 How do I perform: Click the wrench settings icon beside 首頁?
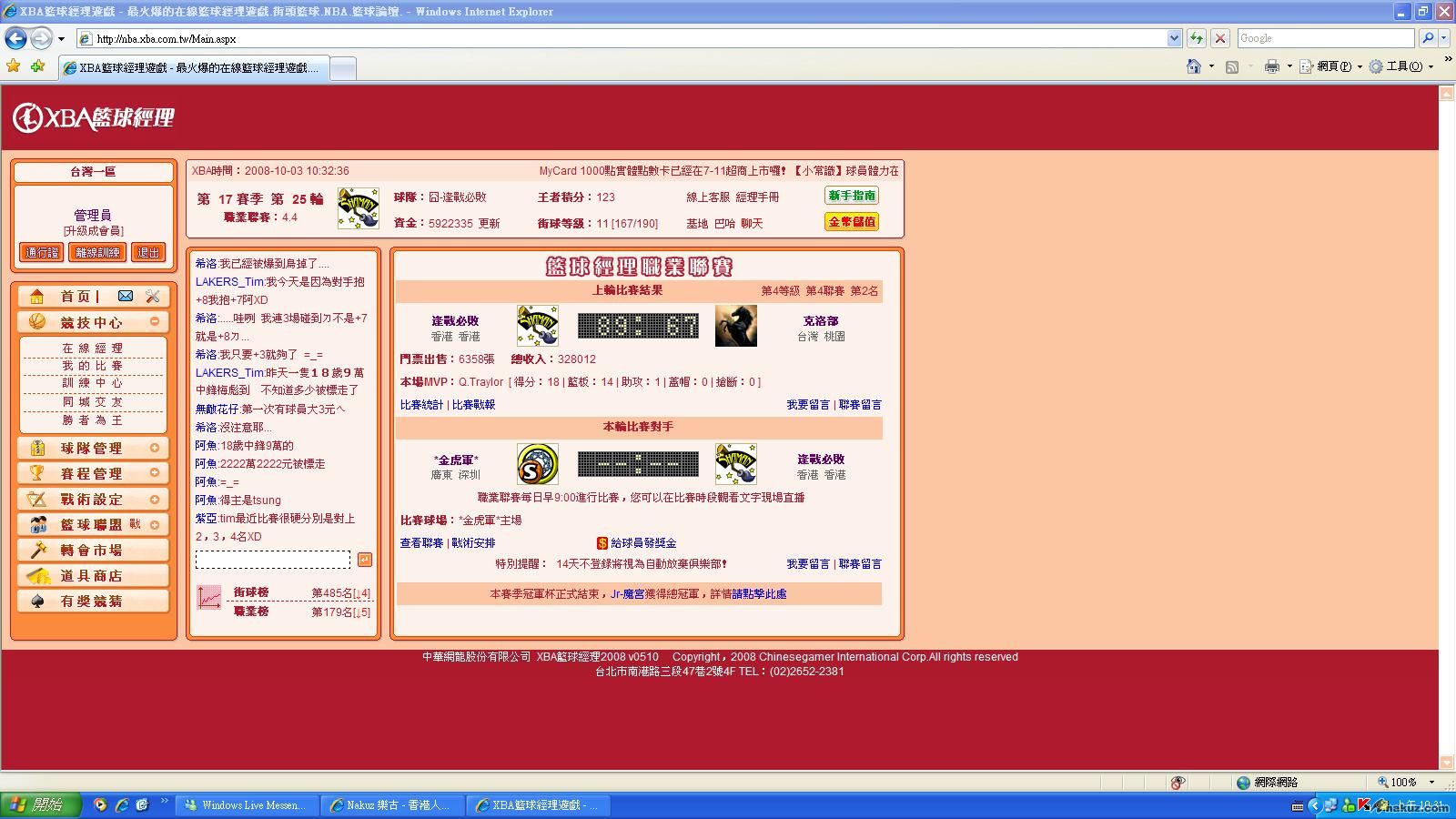152,296
